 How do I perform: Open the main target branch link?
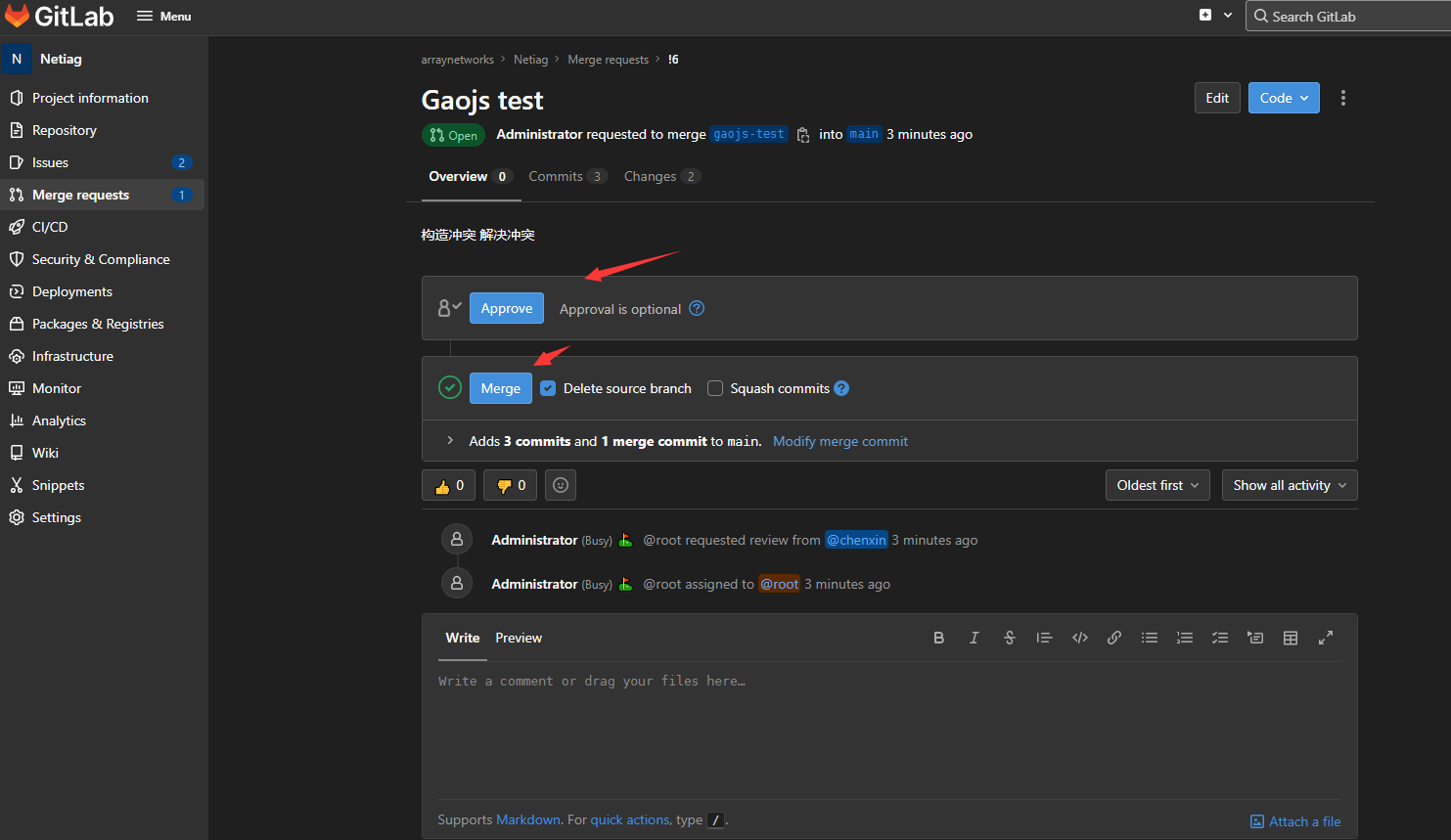pyautogui.click(x=864, y=134)
